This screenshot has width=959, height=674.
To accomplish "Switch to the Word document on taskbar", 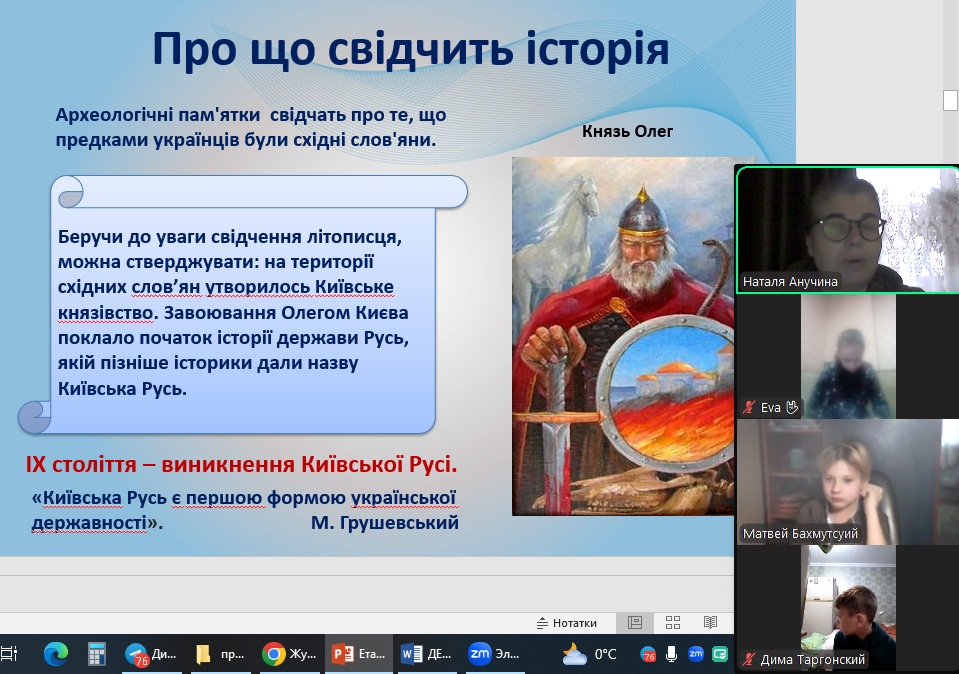I will pos(427,654).
